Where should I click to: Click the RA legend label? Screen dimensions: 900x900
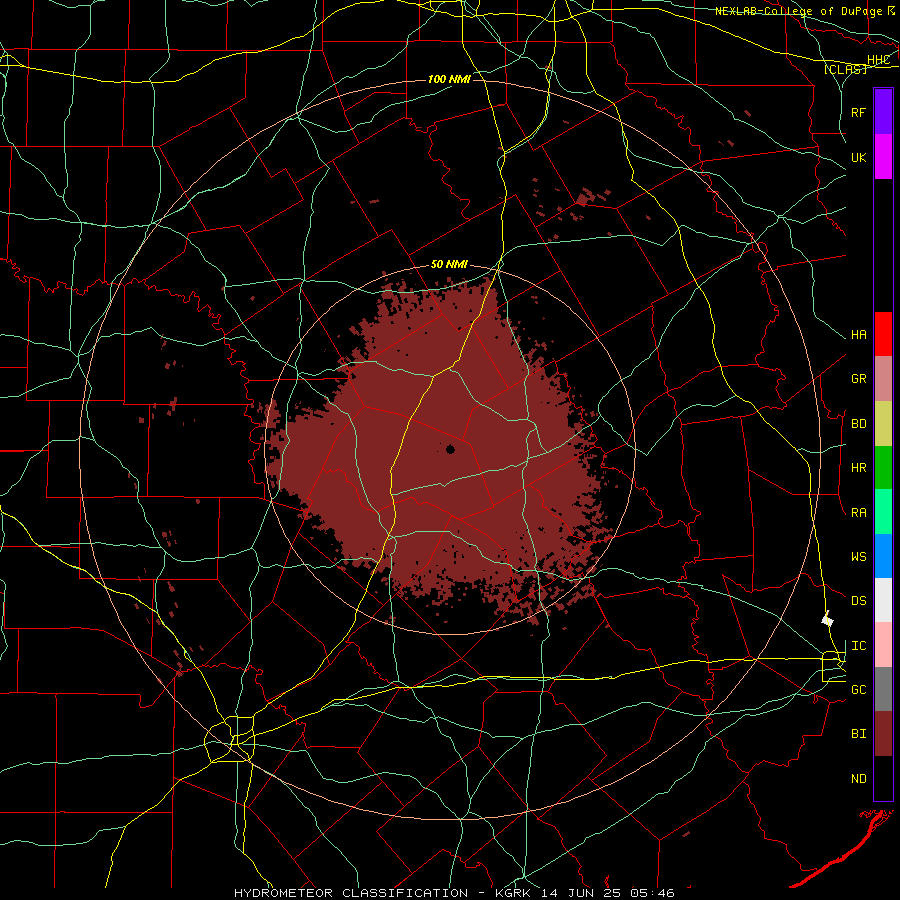click(858, 513)
